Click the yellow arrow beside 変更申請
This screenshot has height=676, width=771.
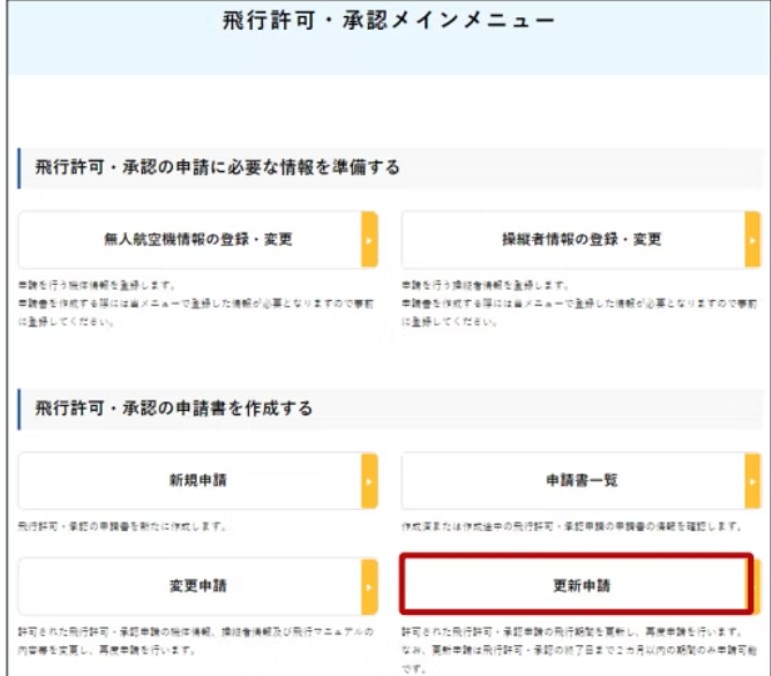tap(369, 586)
